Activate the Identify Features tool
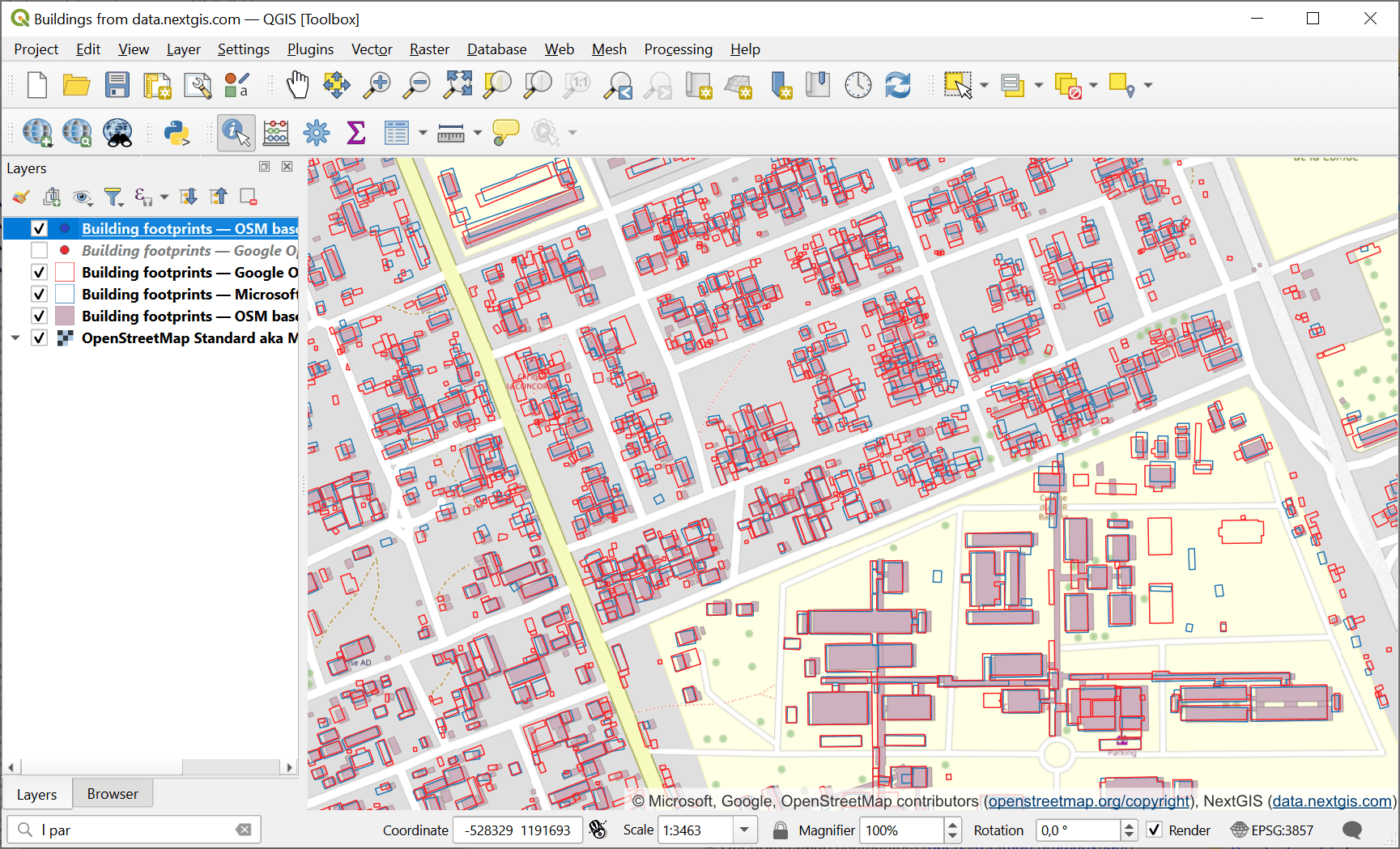The width and height of the screenshot is (1400, 849). pos(236,133)
